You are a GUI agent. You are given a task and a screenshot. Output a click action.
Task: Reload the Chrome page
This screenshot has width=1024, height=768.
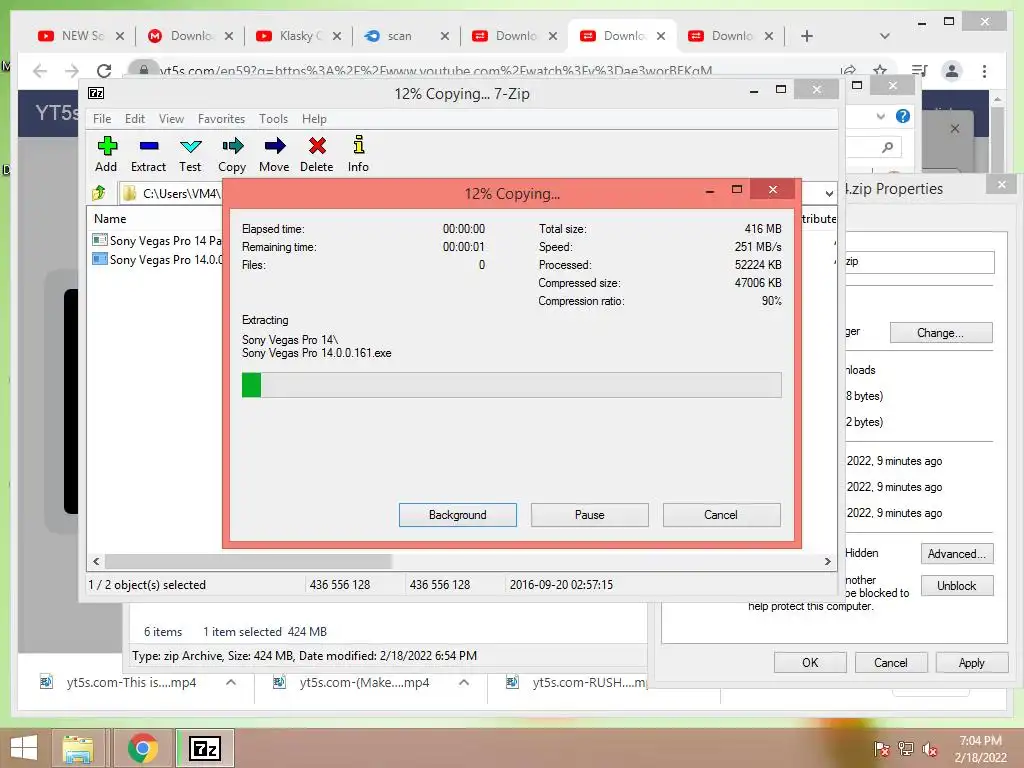click(x=104, y=71)
